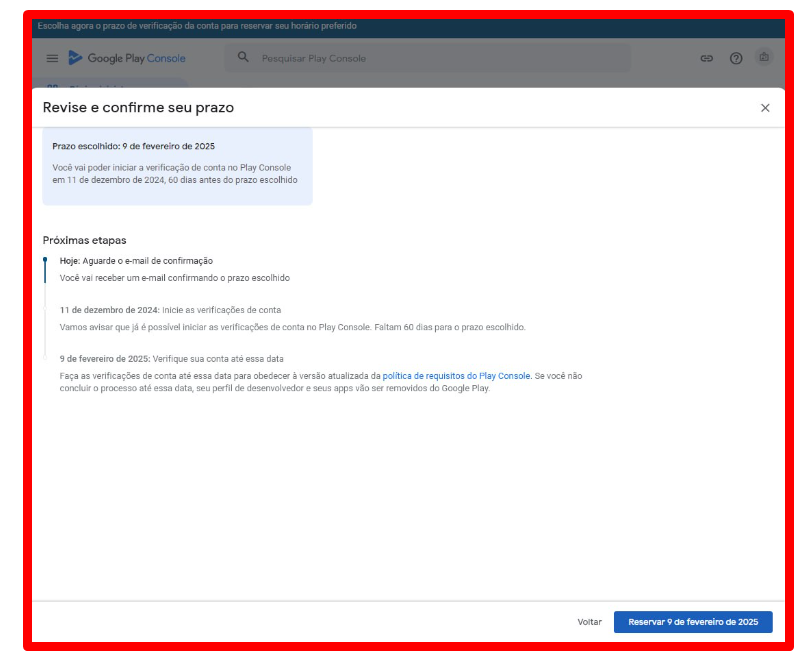Image resolution: width=811 pixels, height=659 pixels.
Task: Click the Hoje: Aguarde o e-mail step
Action: (136, 261)
